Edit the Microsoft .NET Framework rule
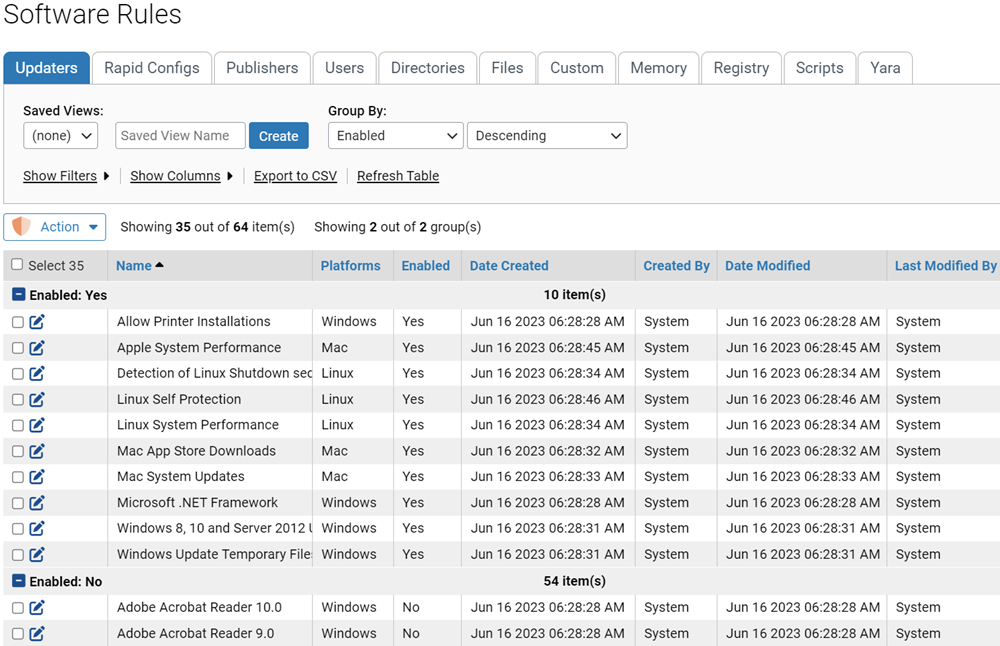Screen dimensions: 1000x646 [37, 503]
